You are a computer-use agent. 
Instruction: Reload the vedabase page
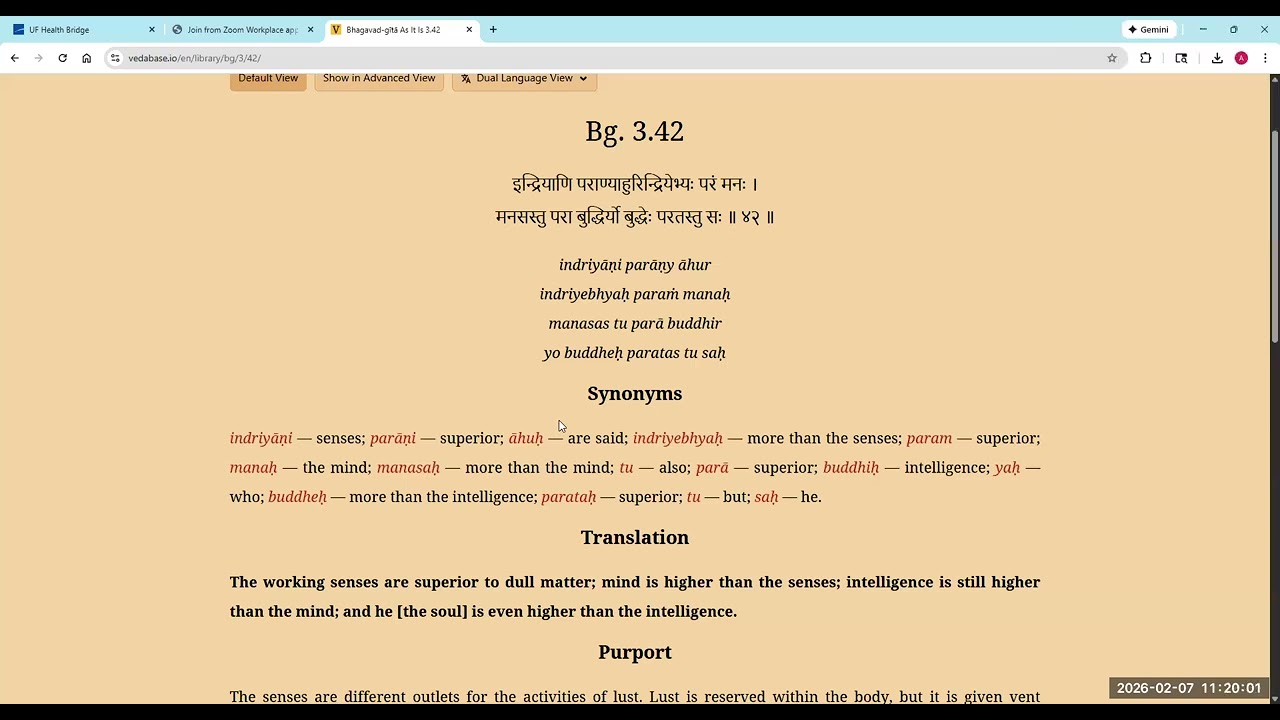pos(62,58)
